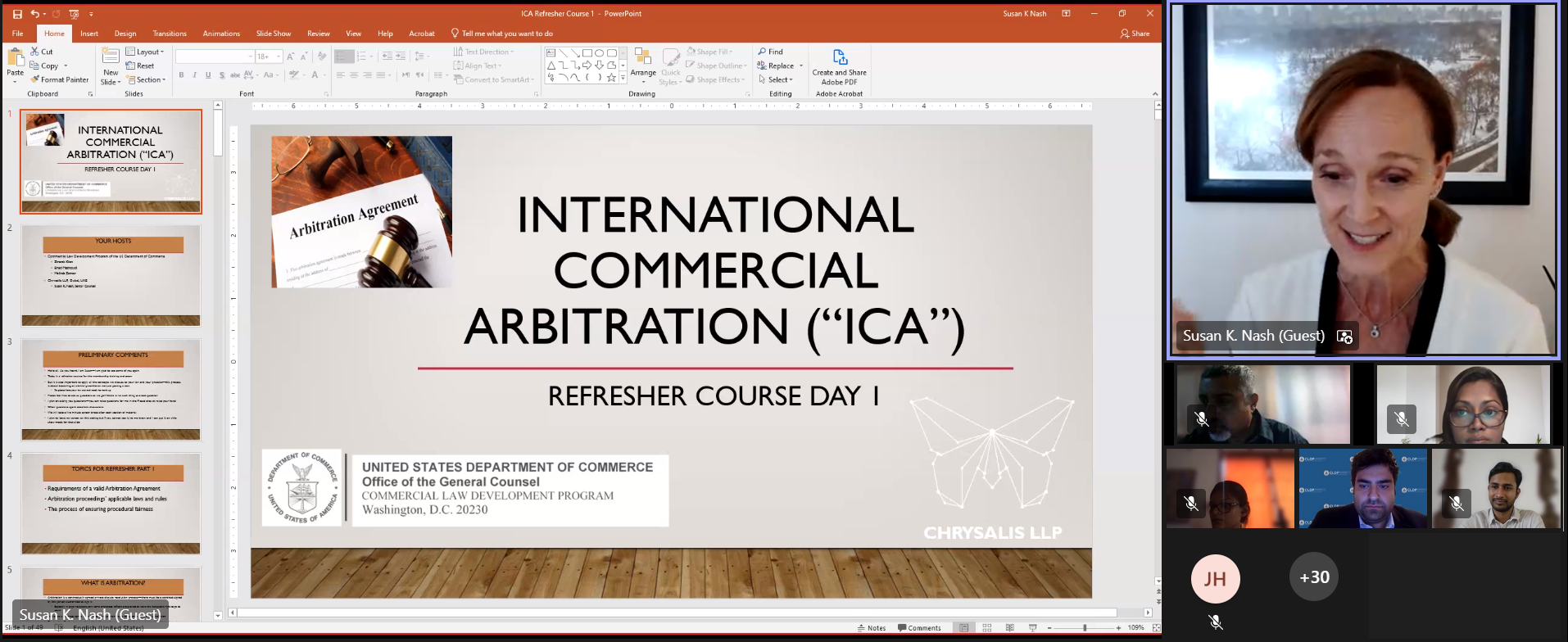This screenshot has width=1568, height=642.
Task: Click the Share person icon button
Action: tap(1135, 34)
